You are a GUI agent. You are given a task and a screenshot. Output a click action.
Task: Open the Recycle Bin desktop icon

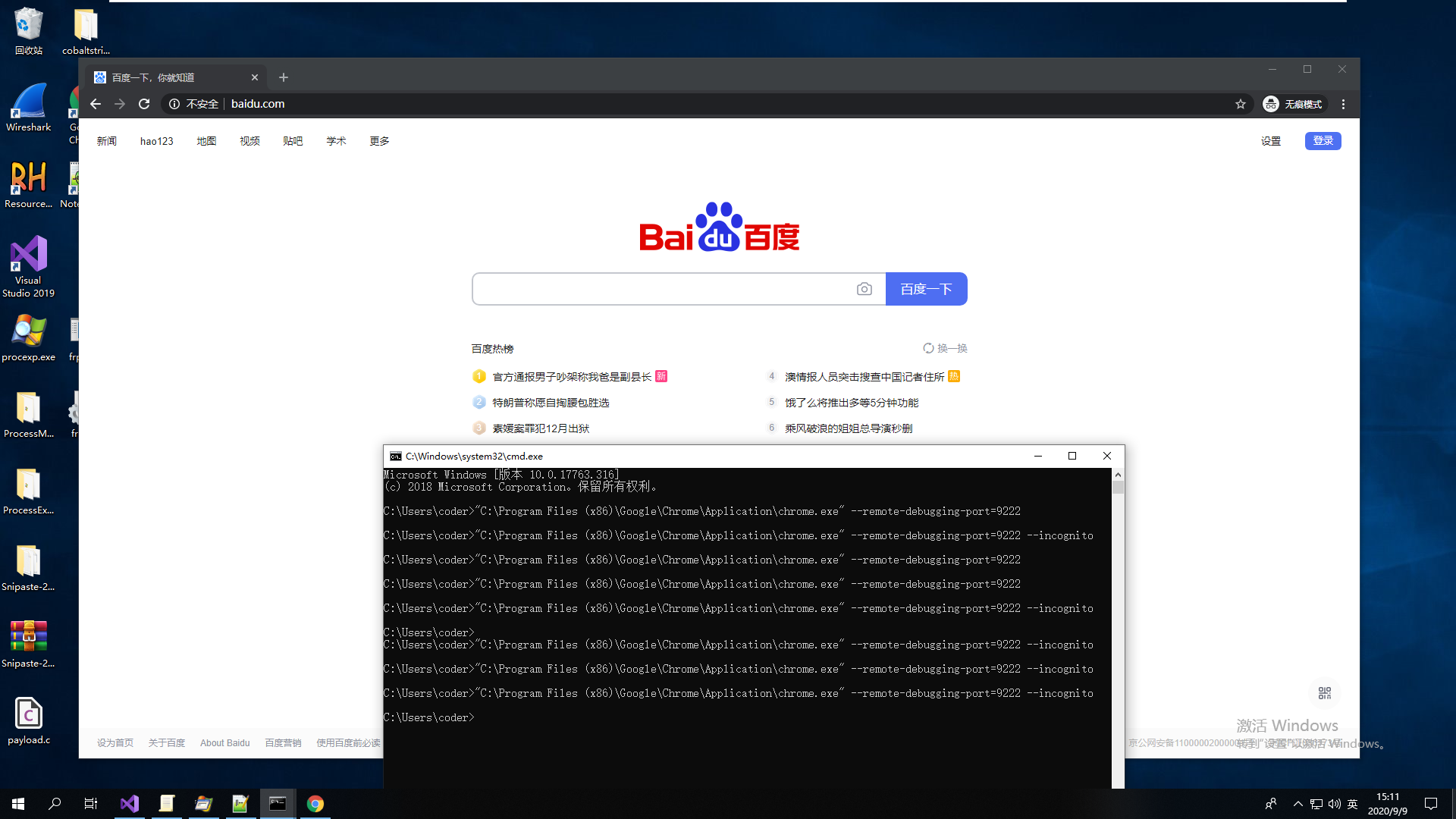(29, 31)
